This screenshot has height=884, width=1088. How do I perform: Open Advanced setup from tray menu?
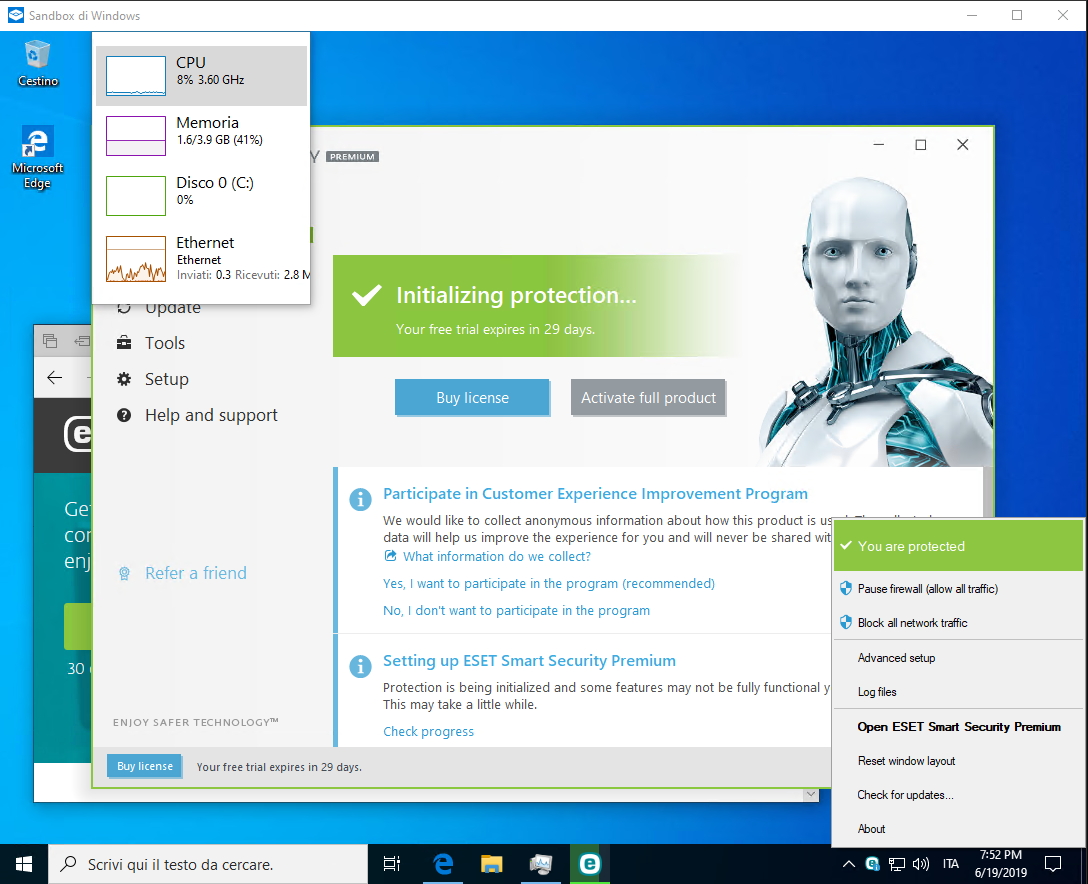pos(958,657)
